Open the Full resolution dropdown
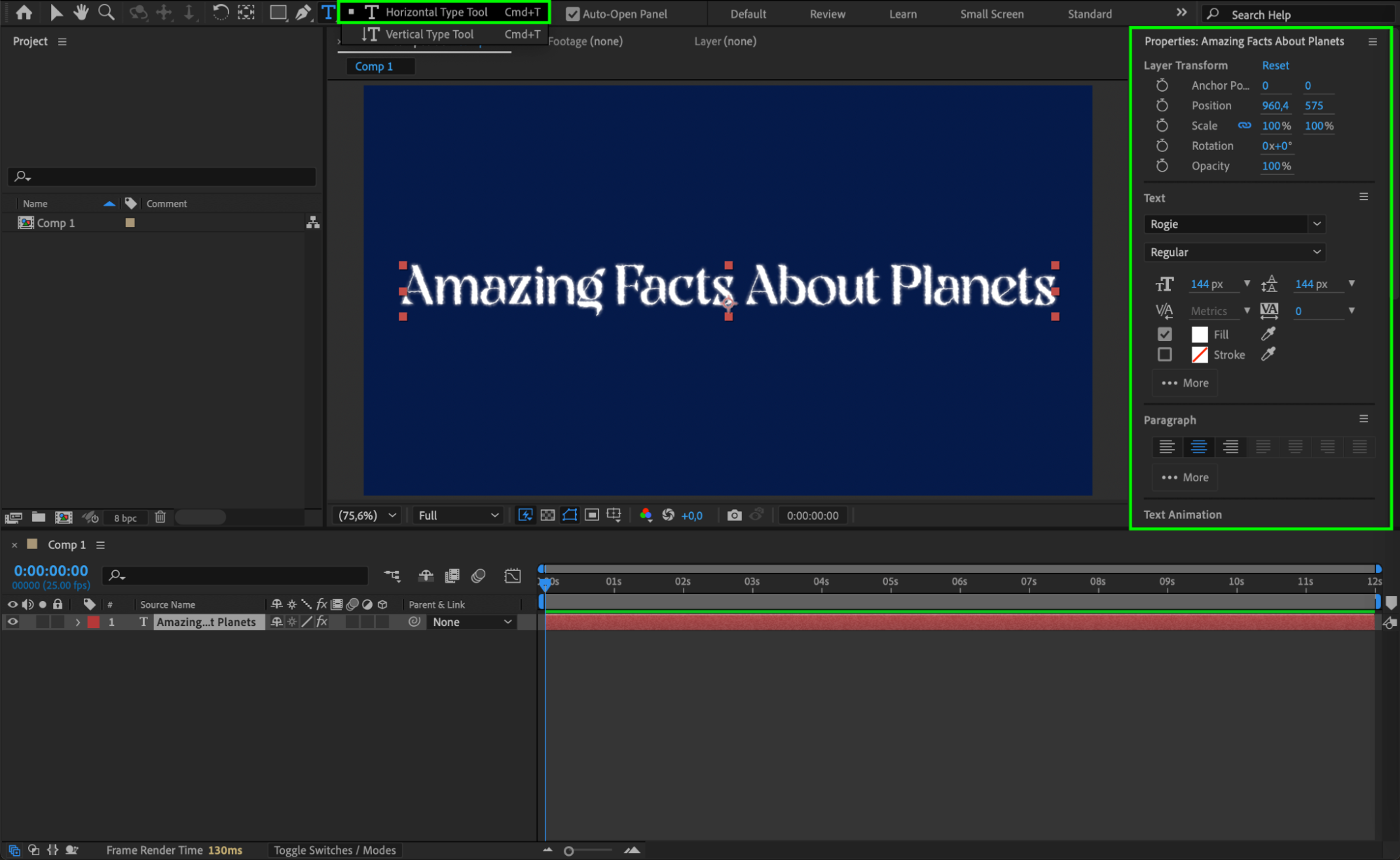Image resolution: width=1400 pixels, height=860 pixels. 458,515
